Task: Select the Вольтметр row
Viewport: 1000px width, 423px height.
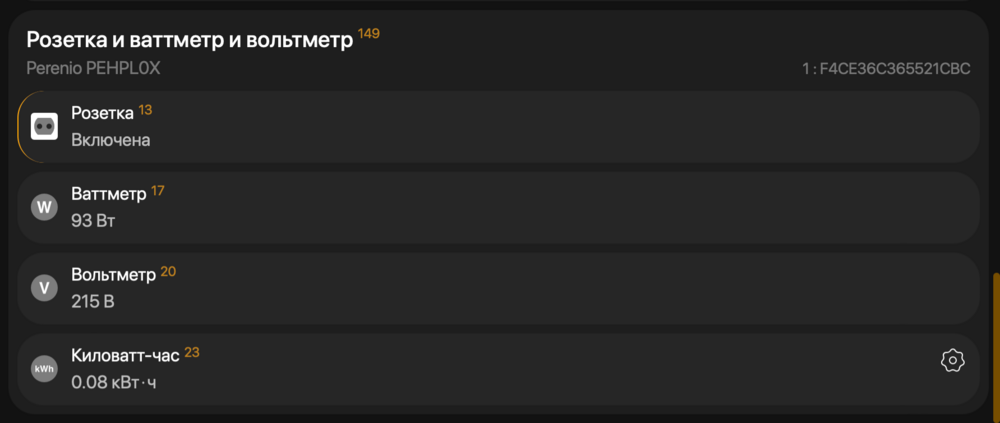Action: click(x=499, y=288)
